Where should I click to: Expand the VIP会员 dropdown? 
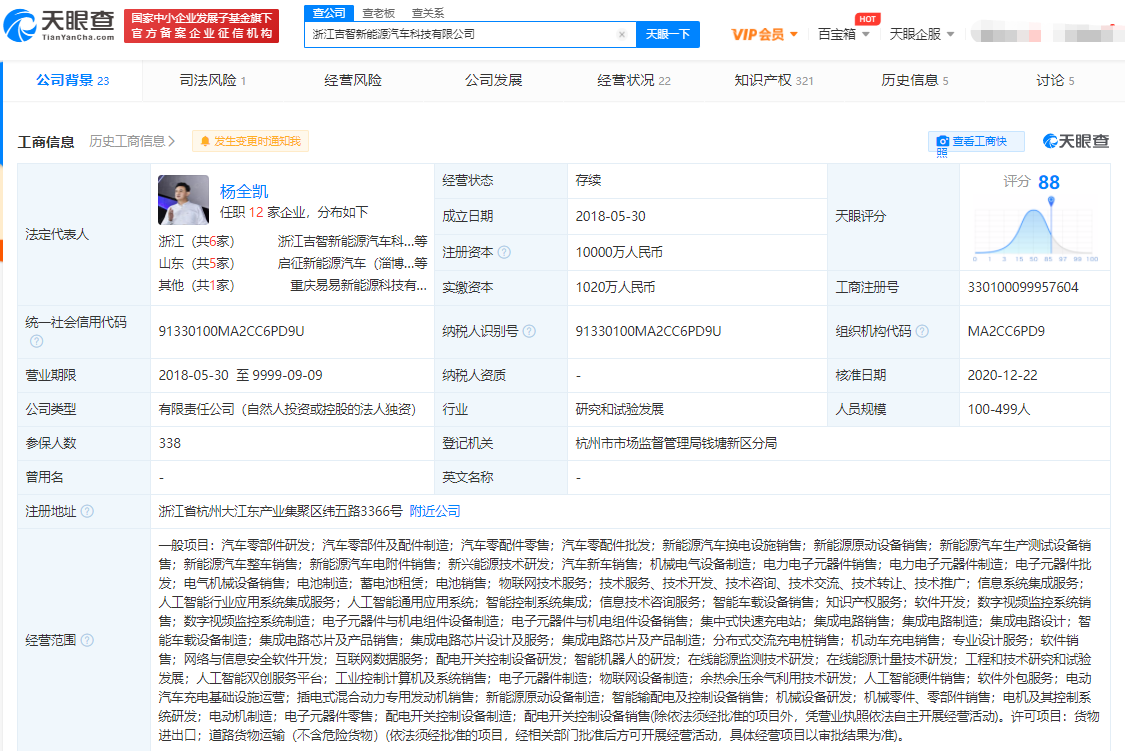tap(794, 34)
